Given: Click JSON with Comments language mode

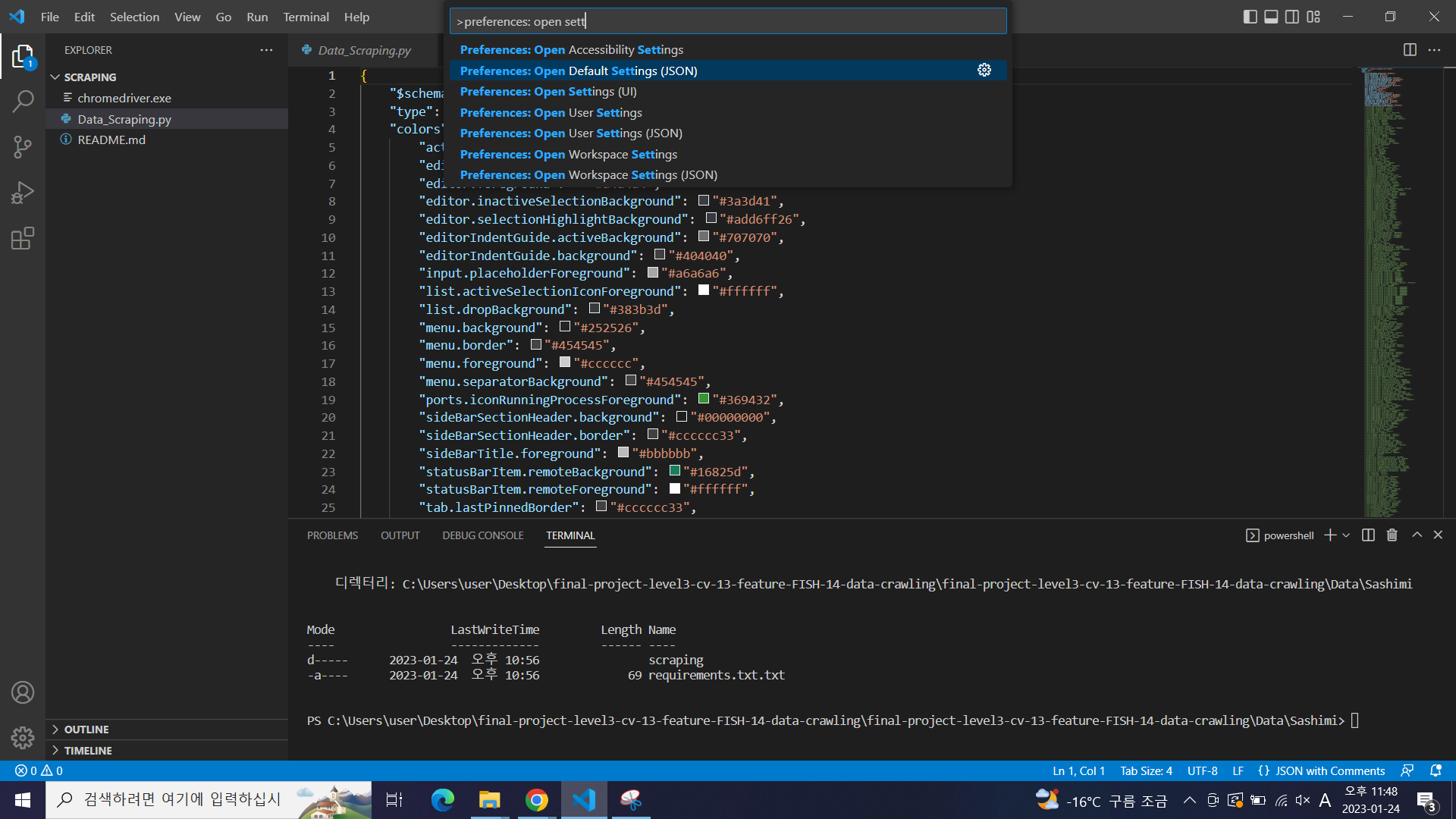Looking at the screenshot, I should (1329, 771).
